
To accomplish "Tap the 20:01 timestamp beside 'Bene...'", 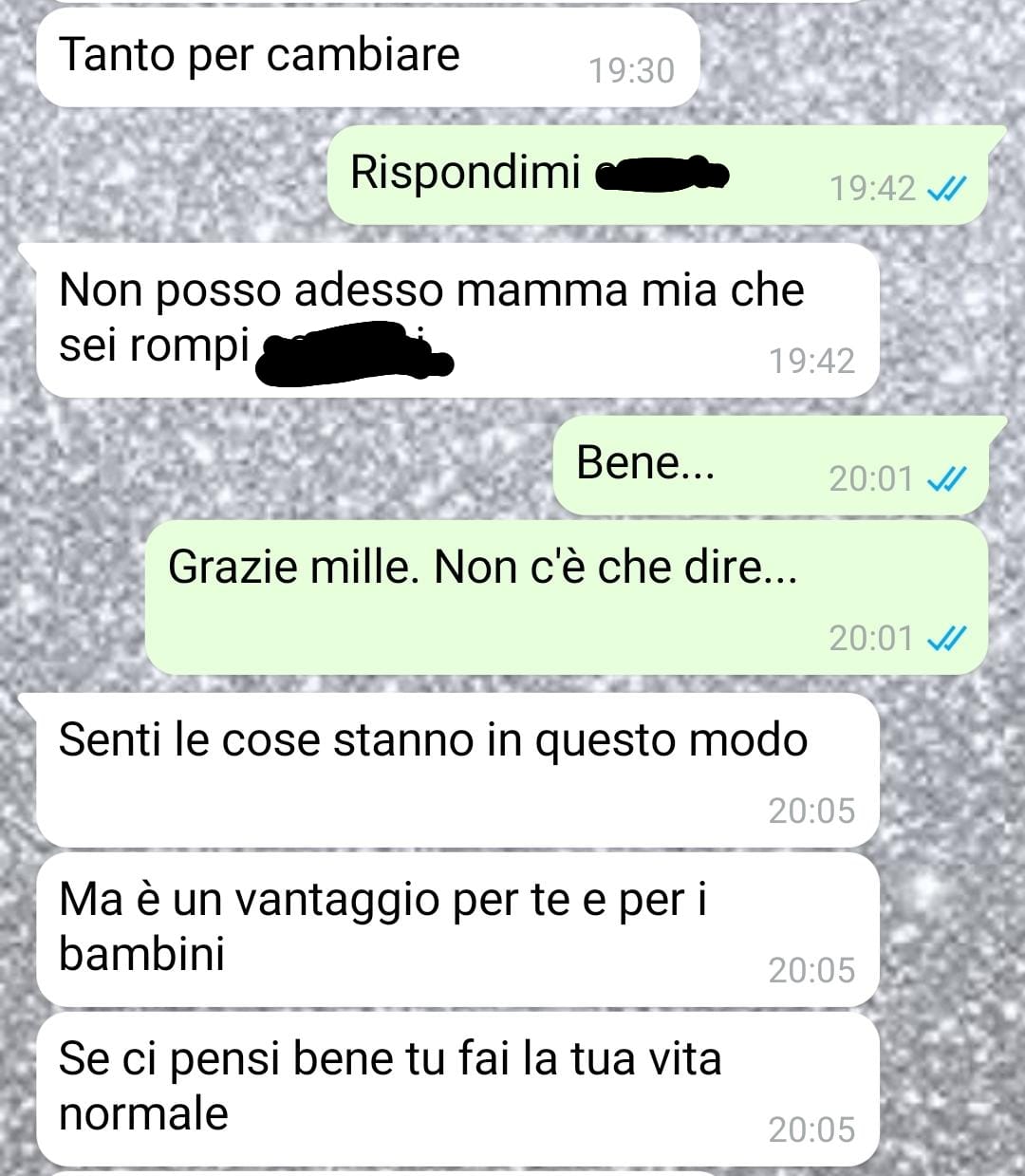I will tap(870, 478).
